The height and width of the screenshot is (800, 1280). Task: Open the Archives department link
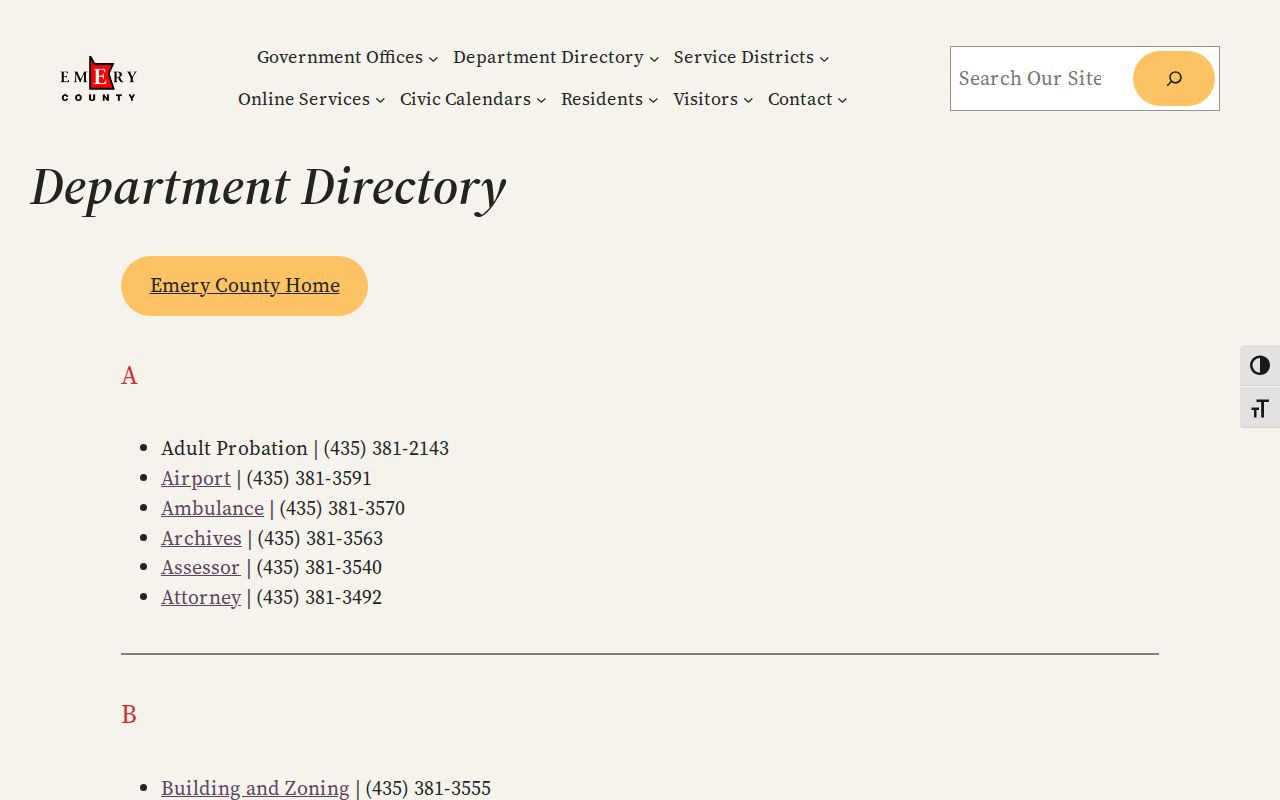coord(201,538)
